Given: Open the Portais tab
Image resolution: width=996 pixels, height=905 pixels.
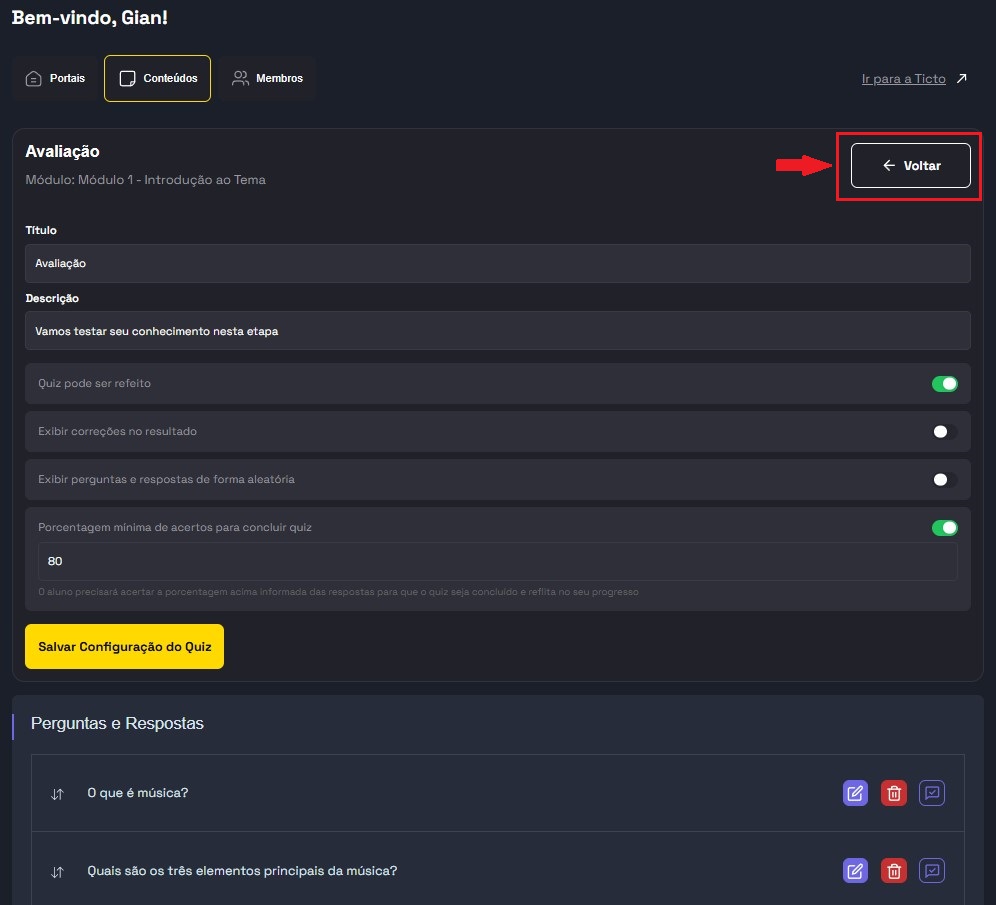Looking at the screenshot, I should [x=56, y=79].
